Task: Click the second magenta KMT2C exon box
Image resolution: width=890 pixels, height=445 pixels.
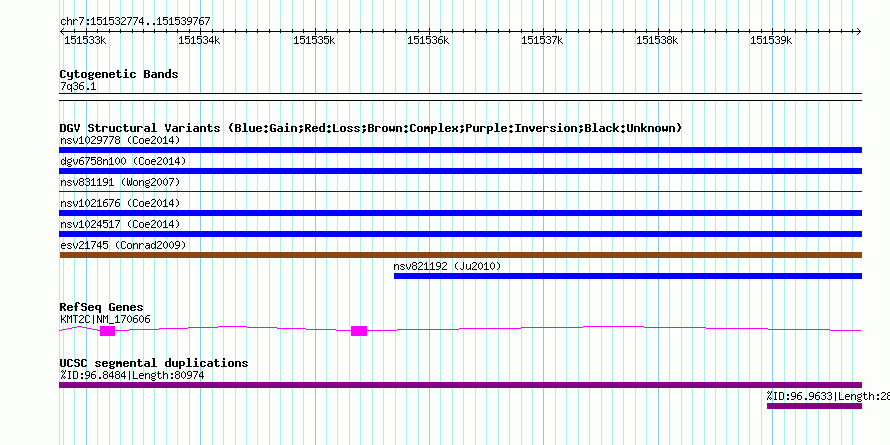Action: 359,331
